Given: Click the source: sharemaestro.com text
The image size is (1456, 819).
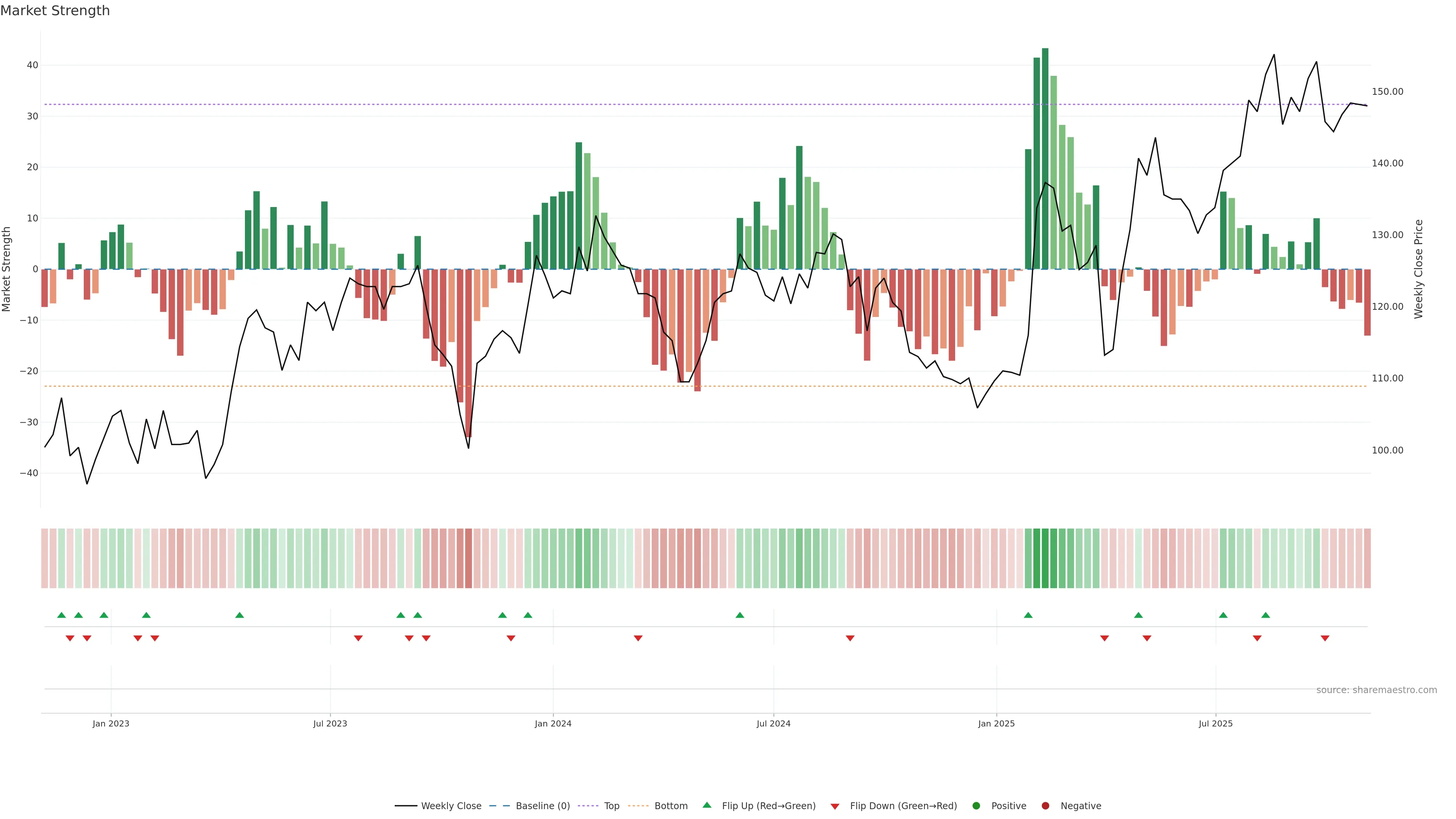Looking at the screenshot, I should (1376, 690).
